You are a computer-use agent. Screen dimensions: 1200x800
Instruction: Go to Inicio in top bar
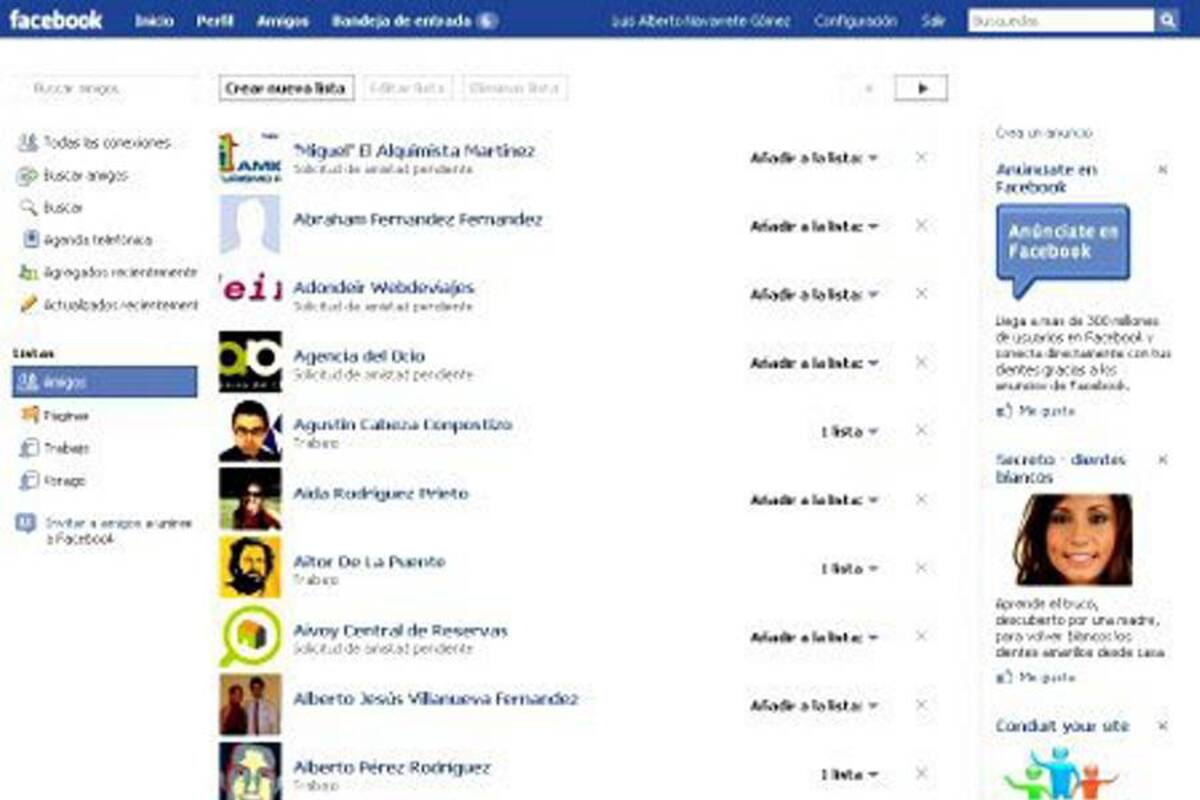coord(154,20)
